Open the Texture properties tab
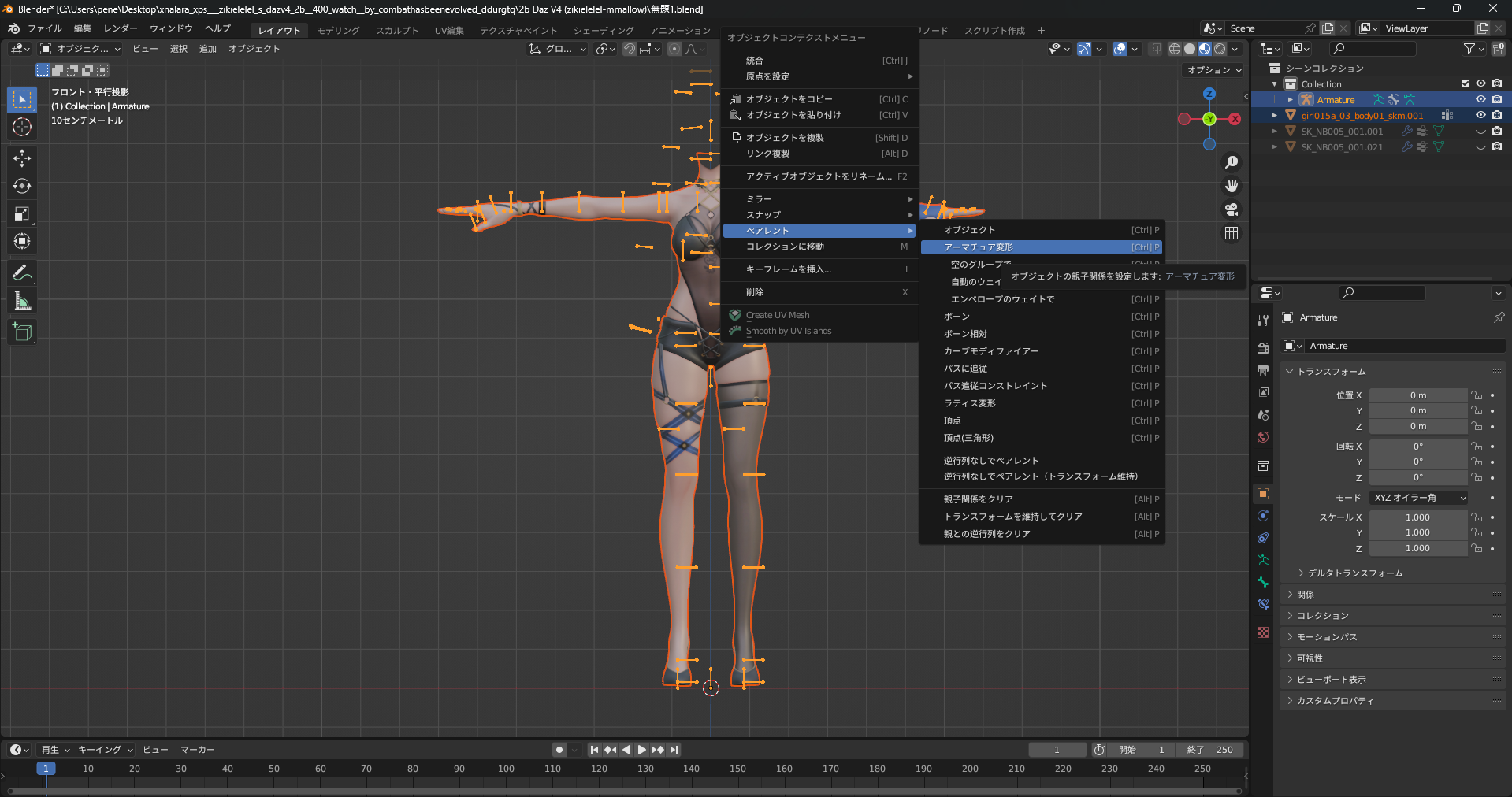The image size is (1512, 797). [x=1263, y=632]
